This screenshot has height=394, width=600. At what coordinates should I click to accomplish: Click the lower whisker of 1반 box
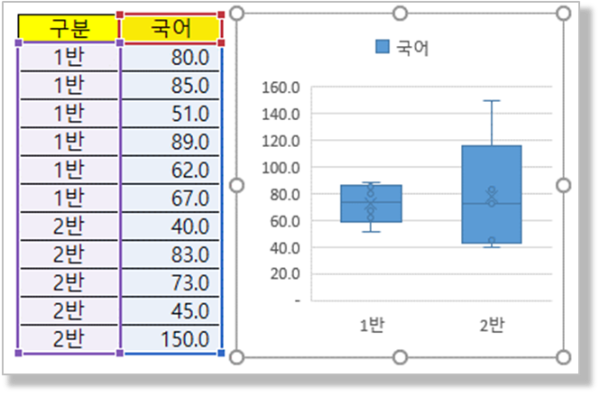(371, 227)
